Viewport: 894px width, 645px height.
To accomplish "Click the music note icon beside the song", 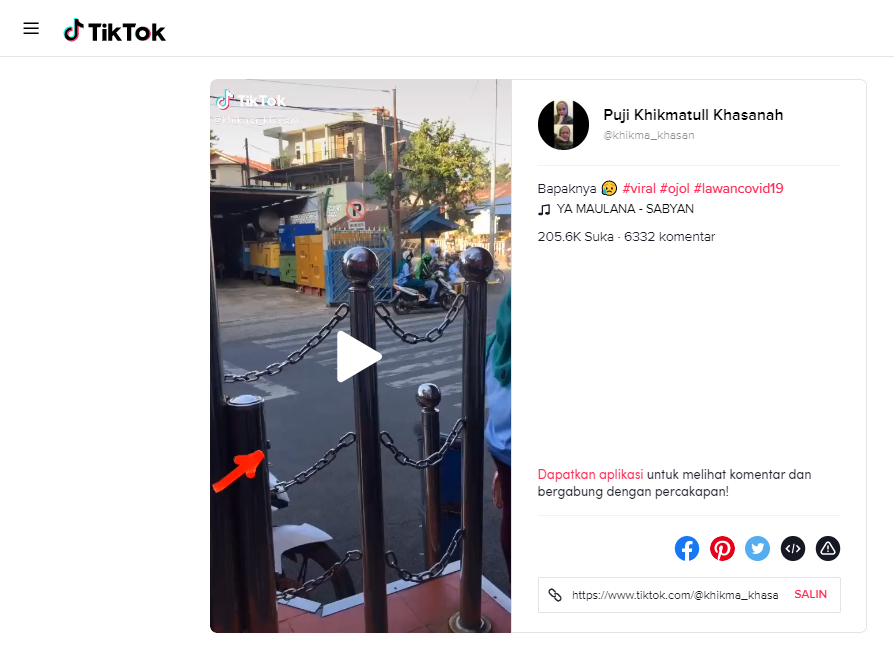I will point(544,208).
